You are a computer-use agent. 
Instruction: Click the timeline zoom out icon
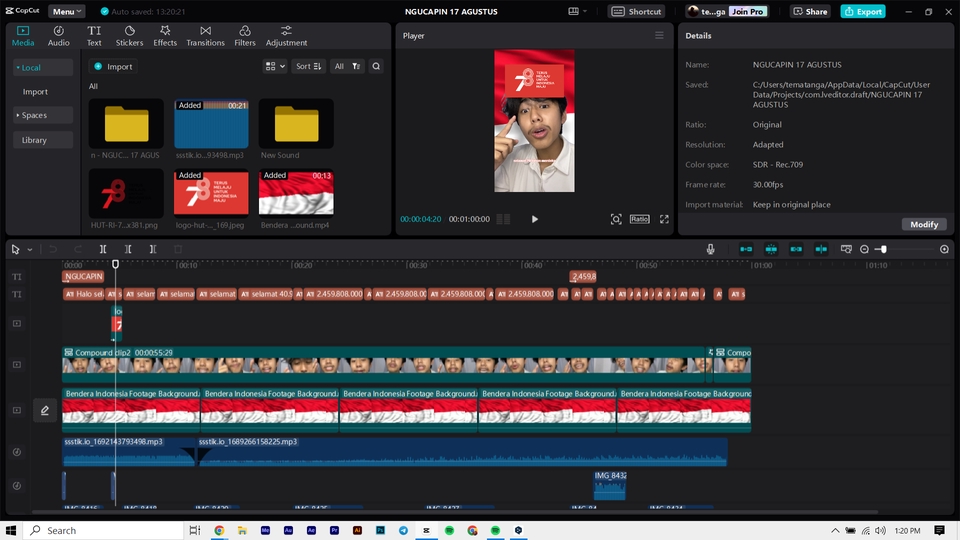864,249
